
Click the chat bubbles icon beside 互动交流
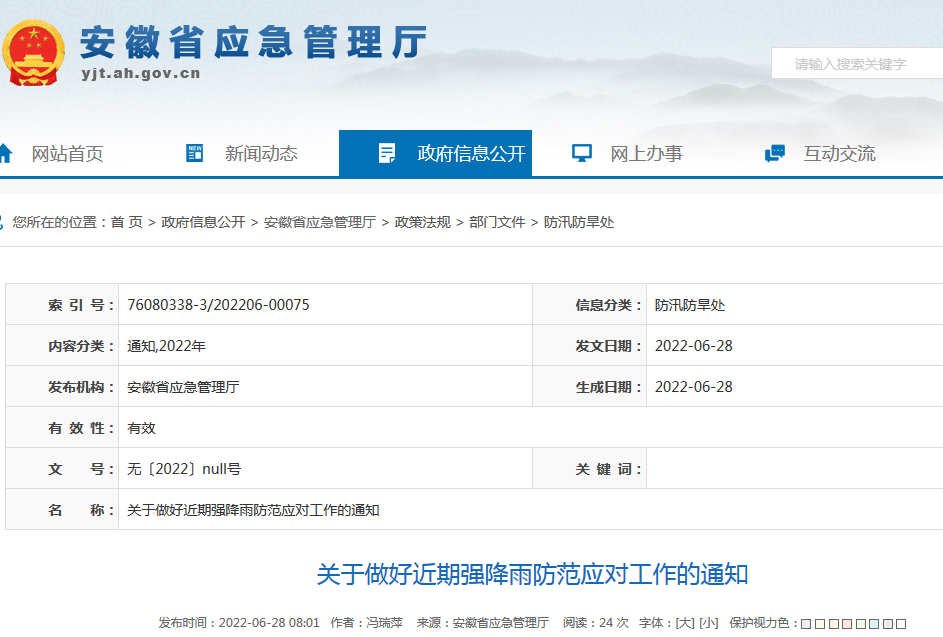(x=775, y=153)
